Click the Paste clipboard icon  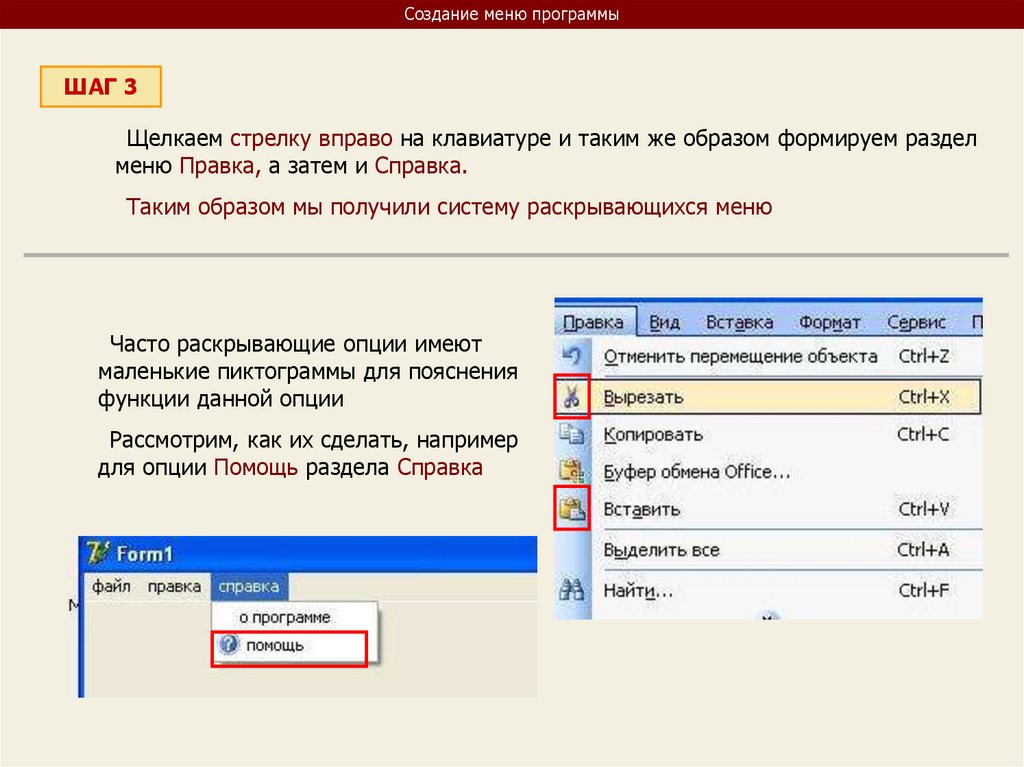571,508
